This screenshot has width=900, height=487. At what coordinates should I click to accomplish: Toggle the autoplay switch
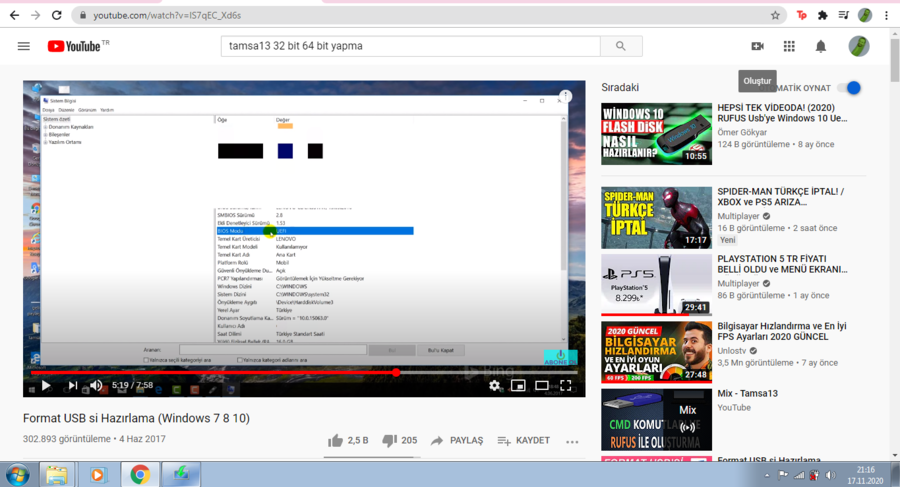pyautogui.click(x=849, y=88)
